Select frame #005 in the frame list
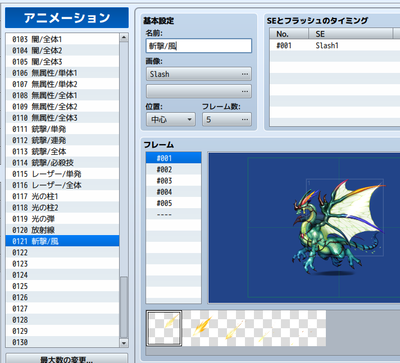This screenshot has height=363, width=400. [x=173, y=203]
